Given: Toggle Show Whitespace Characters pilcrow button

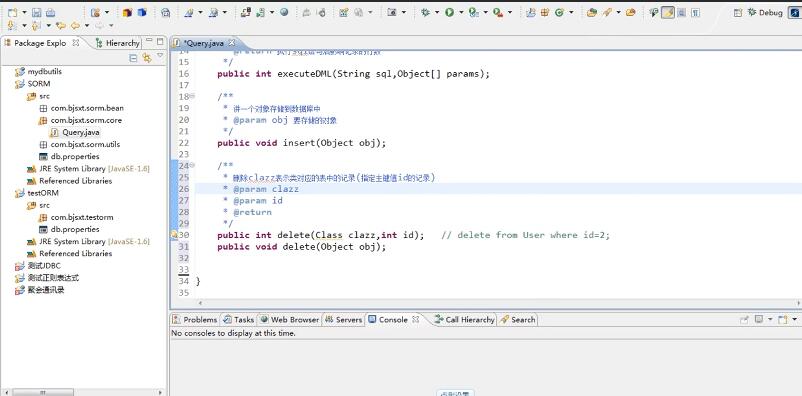Looking at the screenshot, I should (x=696, y=13).
